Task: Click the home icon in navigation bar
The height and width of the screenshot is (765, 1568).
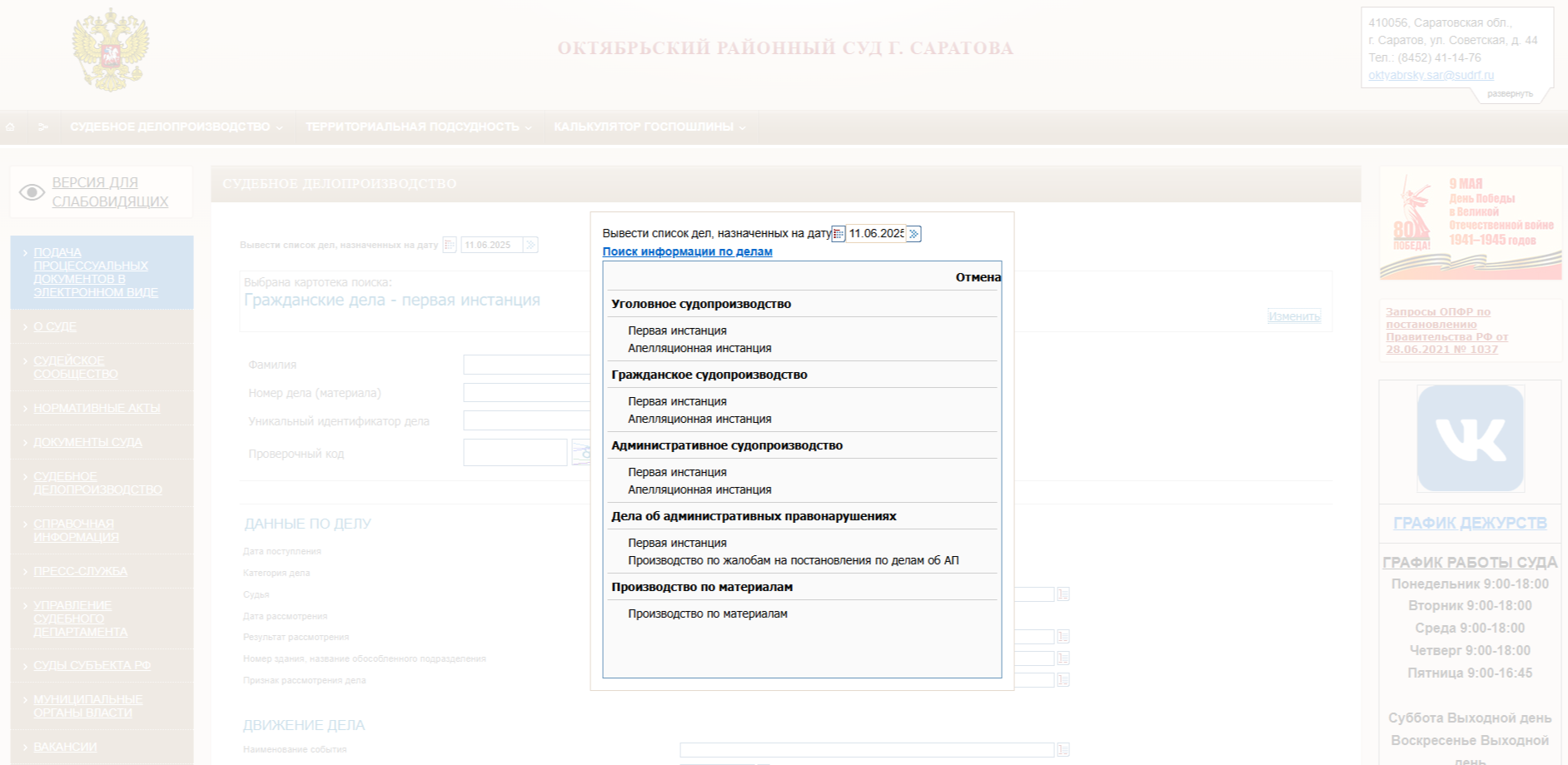Action: pyautogui.click(x=11, y=127)
